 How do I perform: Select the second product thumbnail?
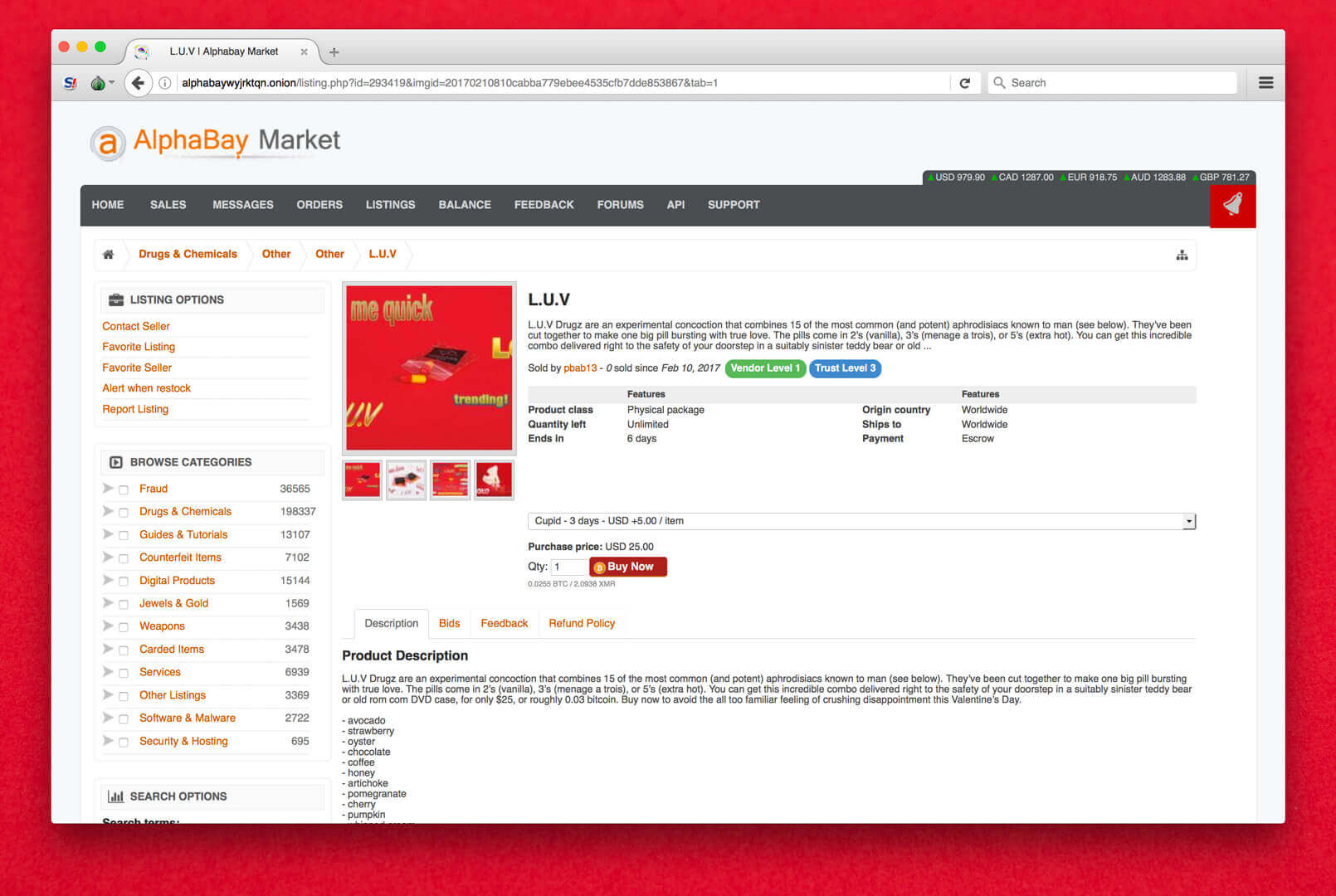(406, 480)
